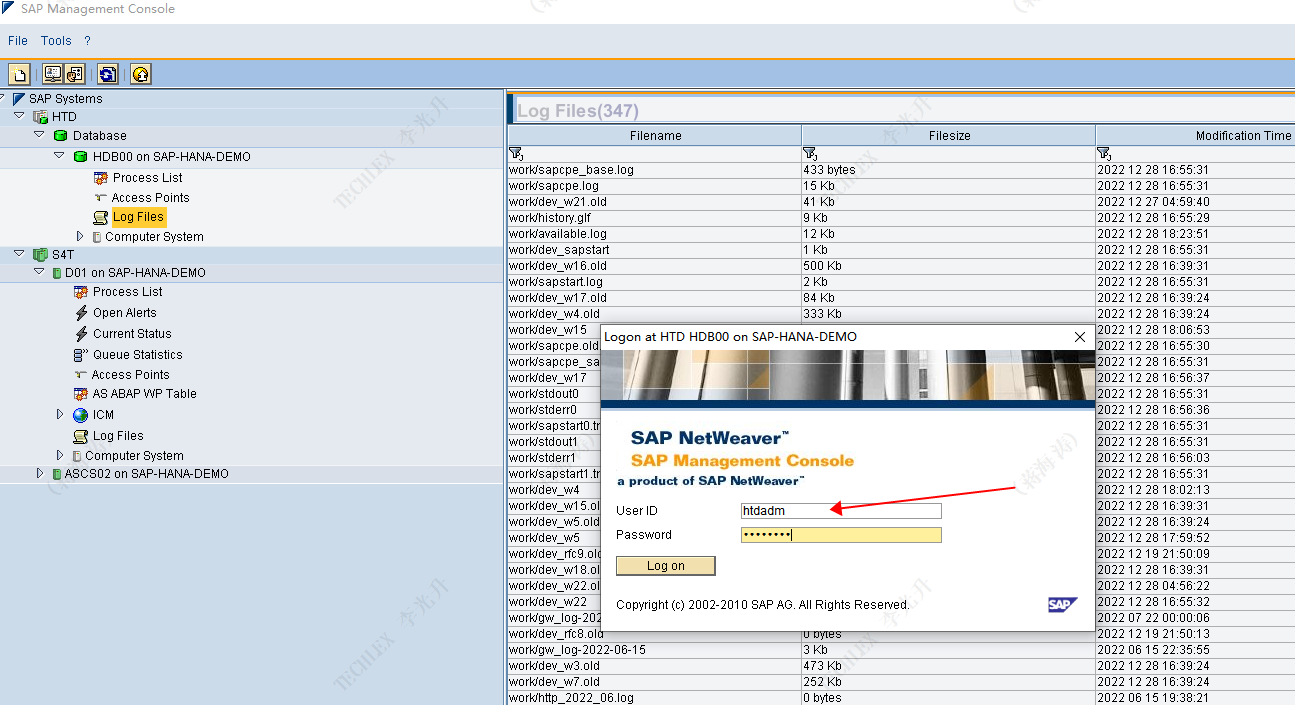The height and width of the screenshot is (705, 1295).
Task: Click the Current Status lightning icon
Action: [81, 334]
